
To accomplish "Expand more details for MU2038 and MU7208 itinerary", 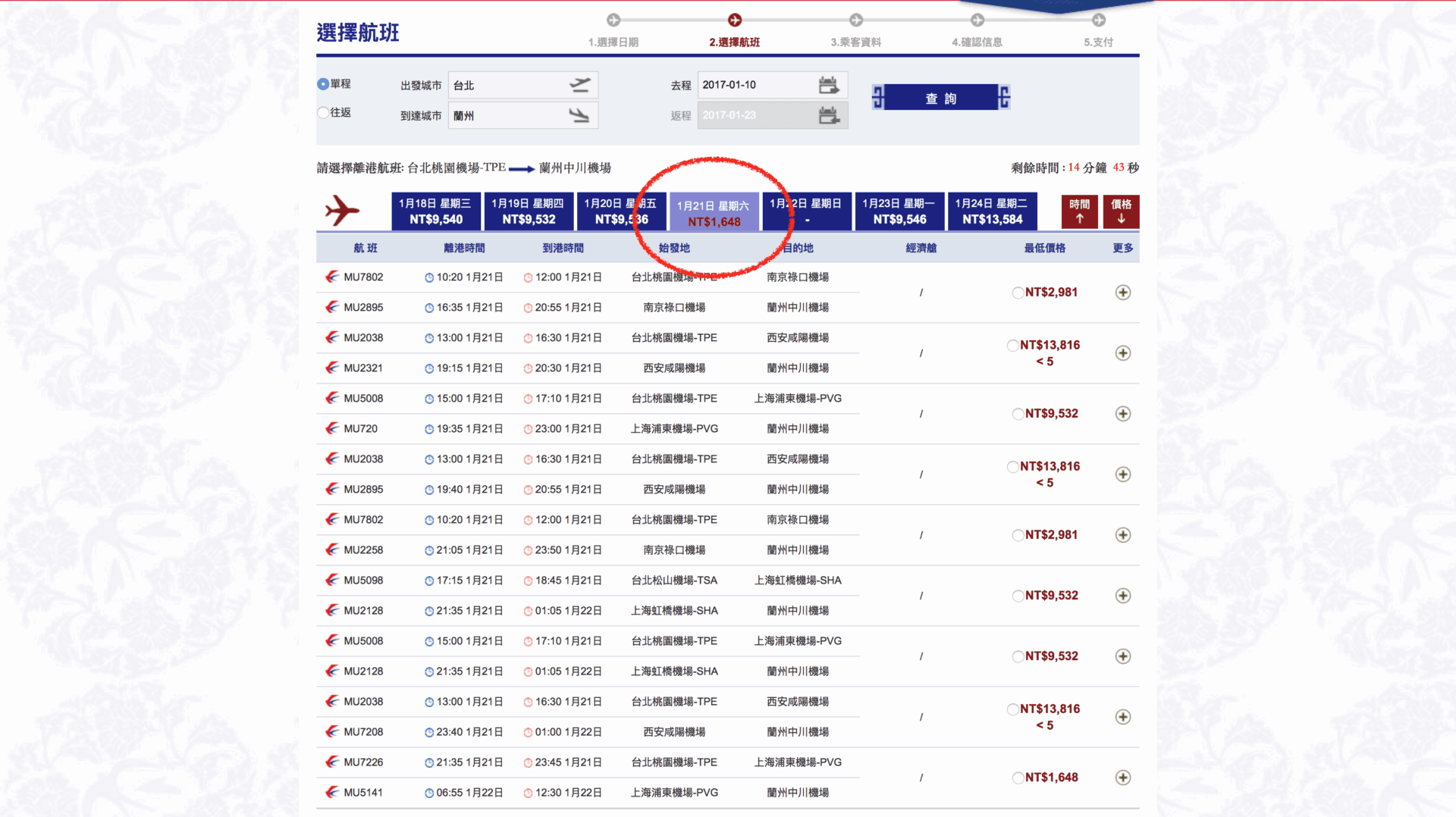I will [1123, 717].
